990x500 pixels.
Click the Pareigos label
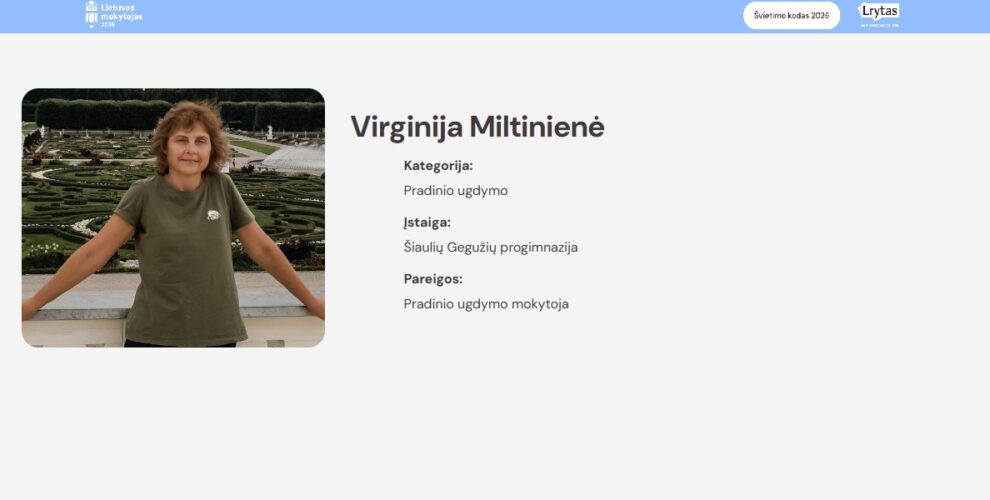point(433,279)
